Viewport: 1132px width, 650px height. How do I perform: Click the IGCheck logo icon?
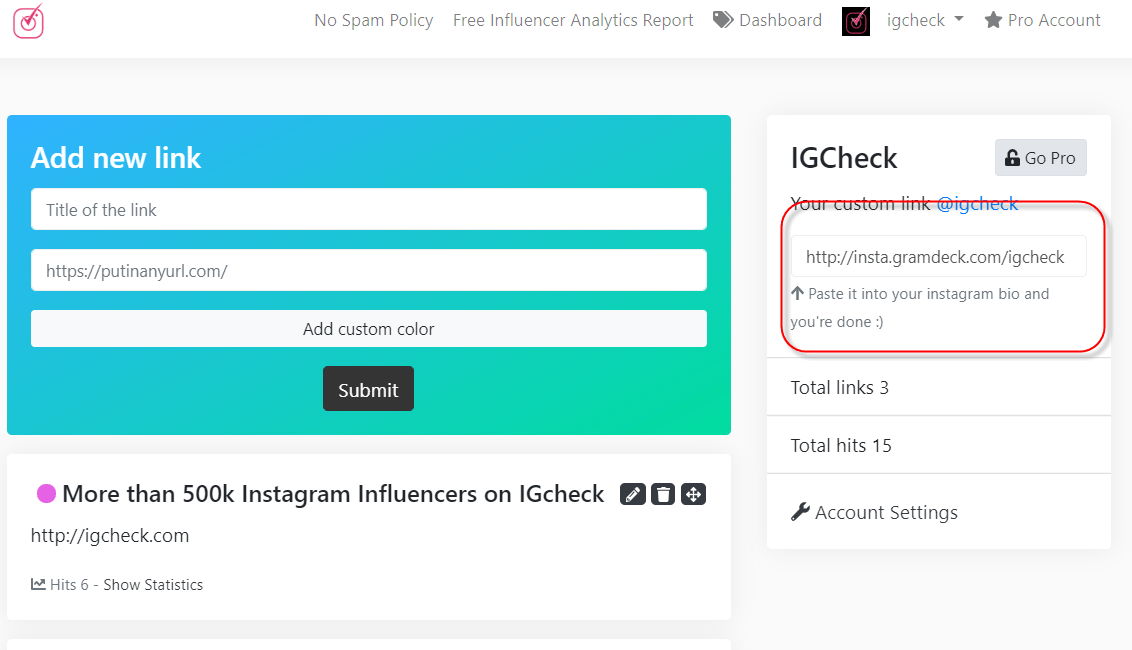(x=29, y=20)
